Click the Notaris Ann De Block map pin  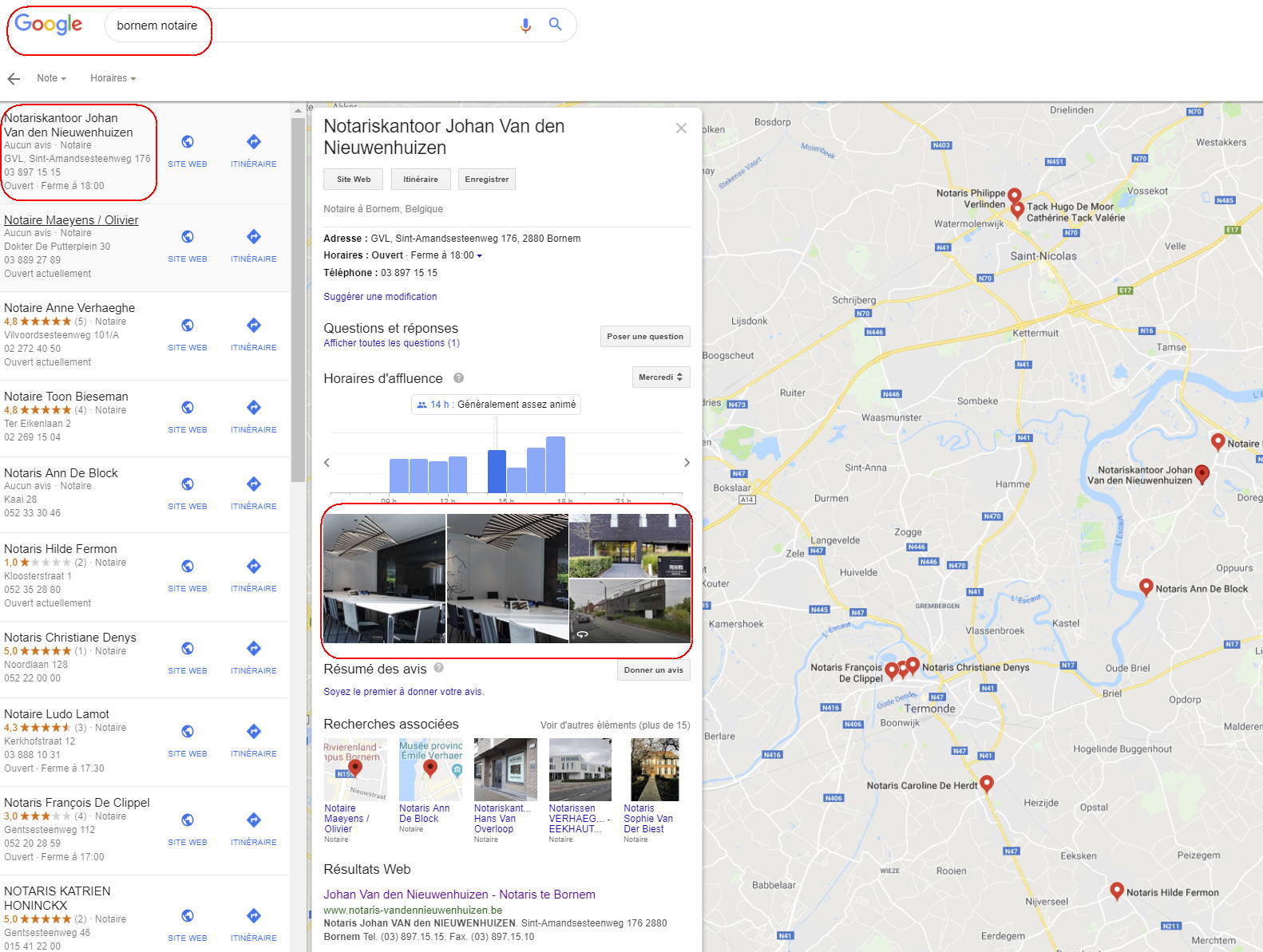coord(1146,587)
